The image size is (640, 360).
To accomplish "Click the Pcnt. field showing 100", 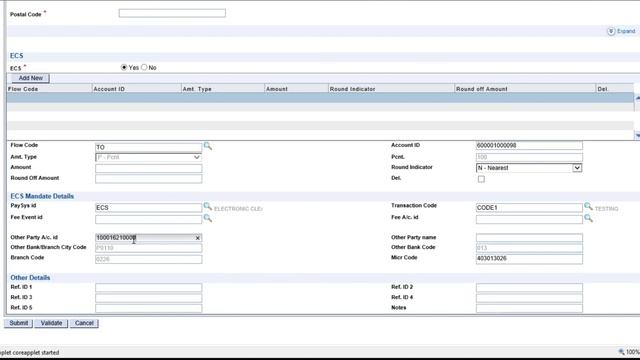I will click(529, 157).
